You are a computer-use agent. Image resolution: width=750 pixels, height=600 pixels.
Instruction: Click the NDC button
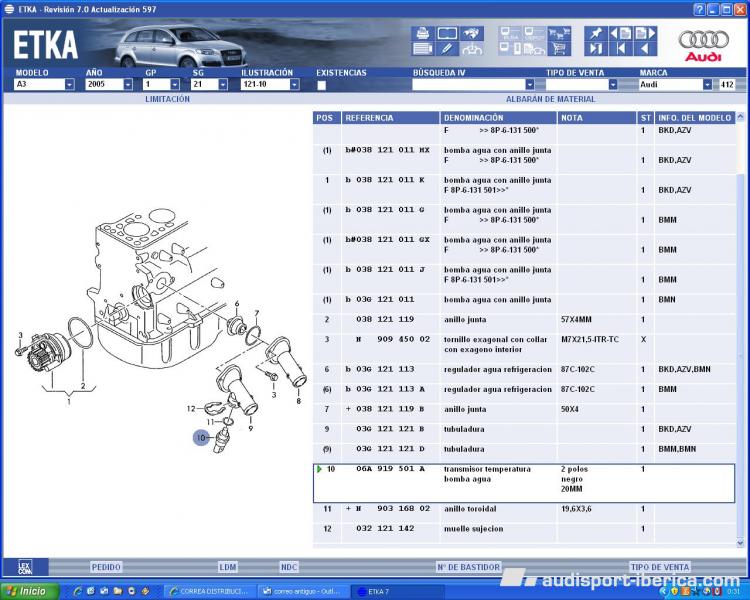[289, 567]
